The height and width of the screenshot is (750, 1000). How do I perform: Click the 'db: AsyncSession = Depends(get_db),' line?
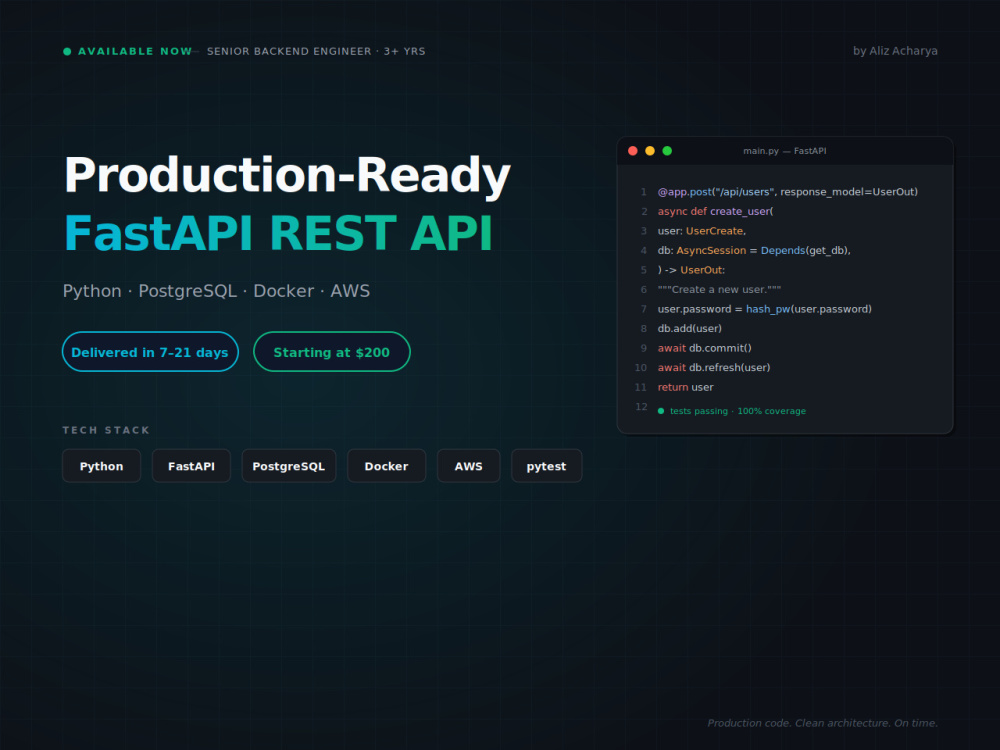[754, 251]
